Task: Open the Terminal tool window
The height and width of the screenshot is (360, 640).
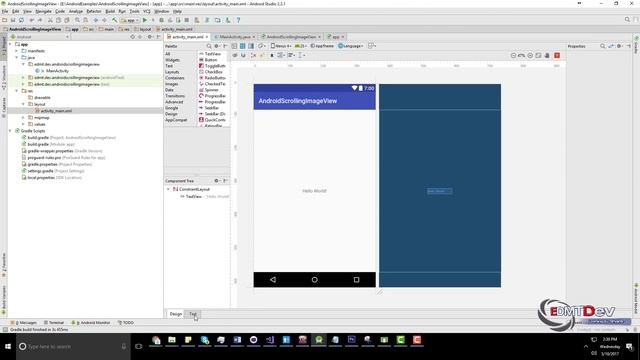Action: click(x=54, y=322)
